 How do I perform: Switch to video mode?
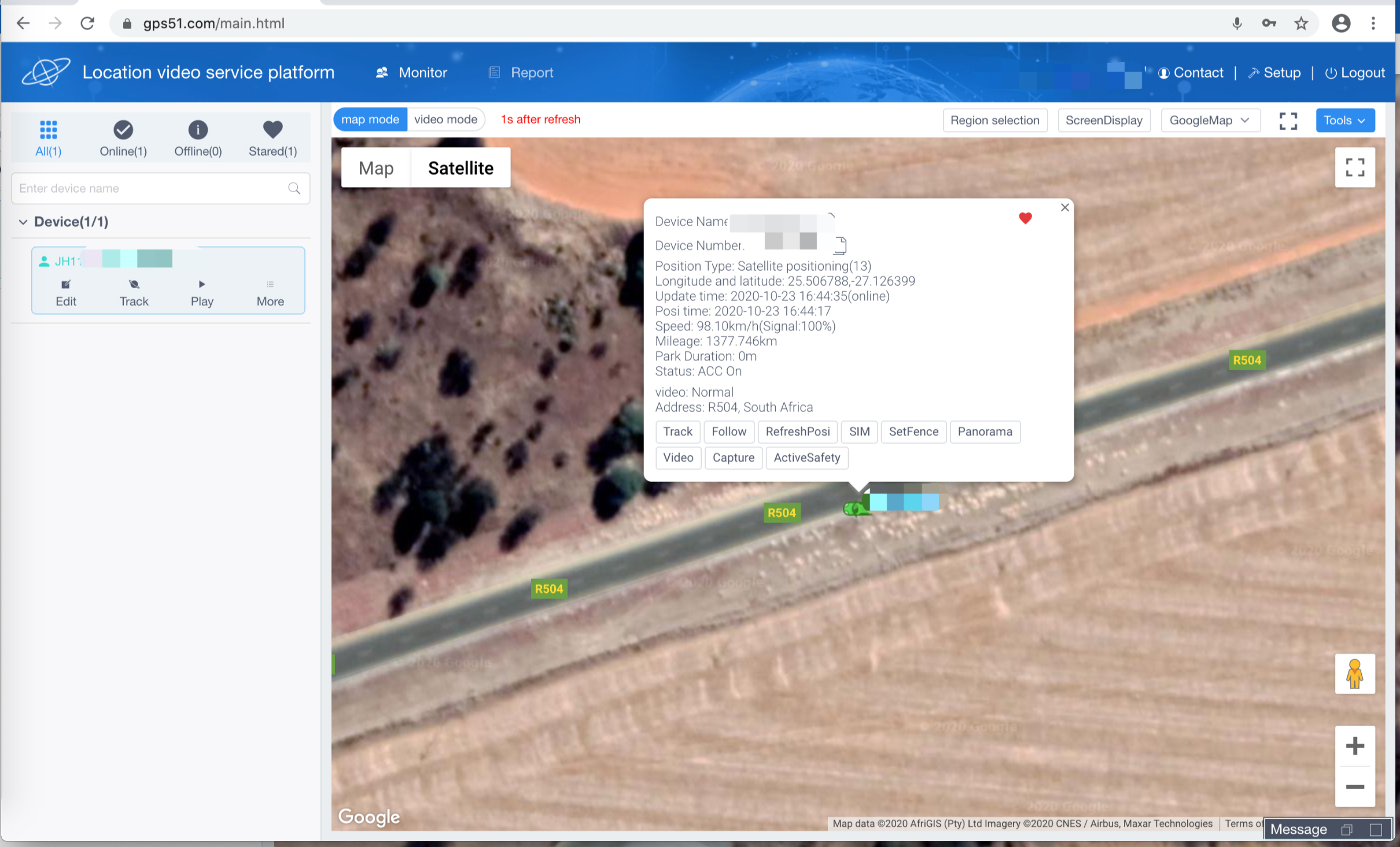445,119
